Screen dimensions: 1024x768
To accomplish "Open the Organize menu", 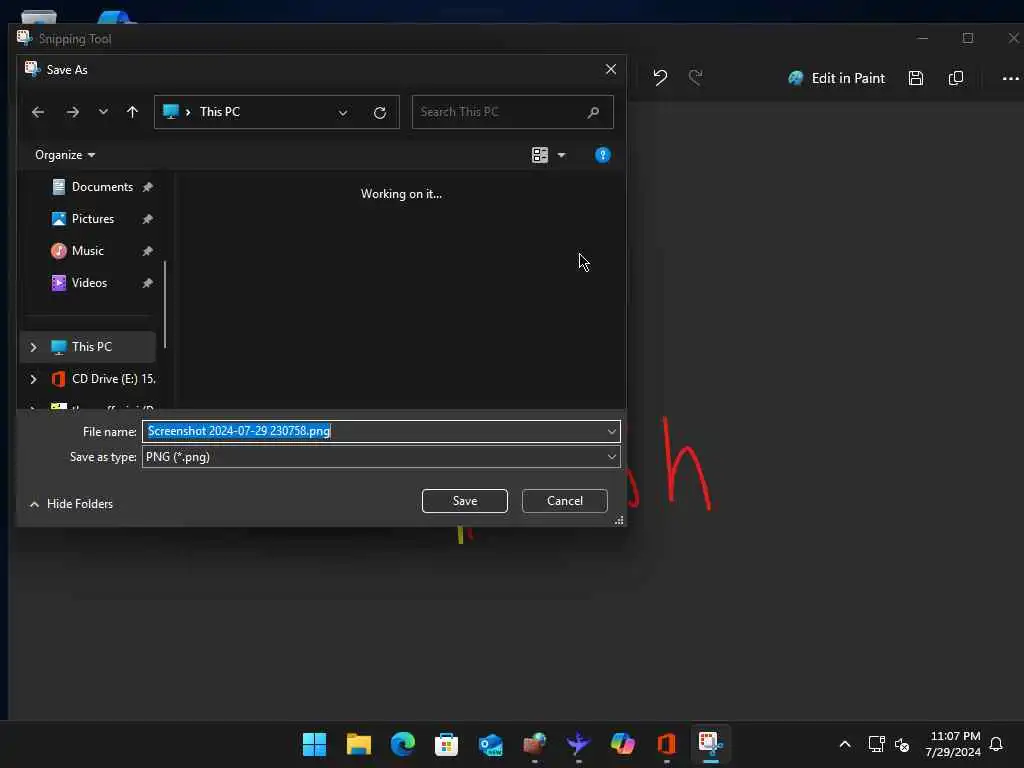I will 65,155.
